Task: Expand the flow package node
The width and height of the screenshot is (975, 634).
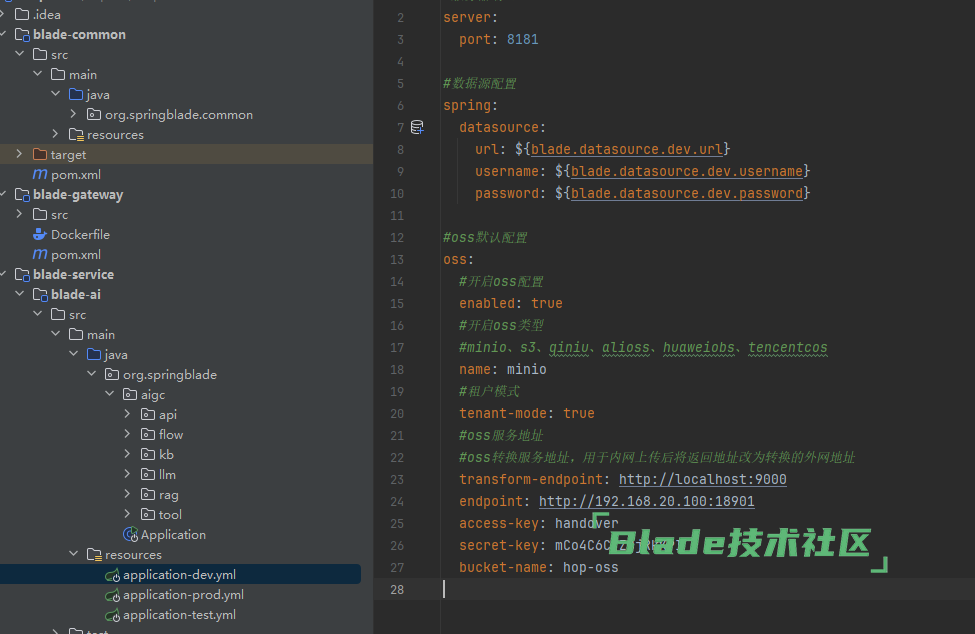Action: [x=127, y=433]
